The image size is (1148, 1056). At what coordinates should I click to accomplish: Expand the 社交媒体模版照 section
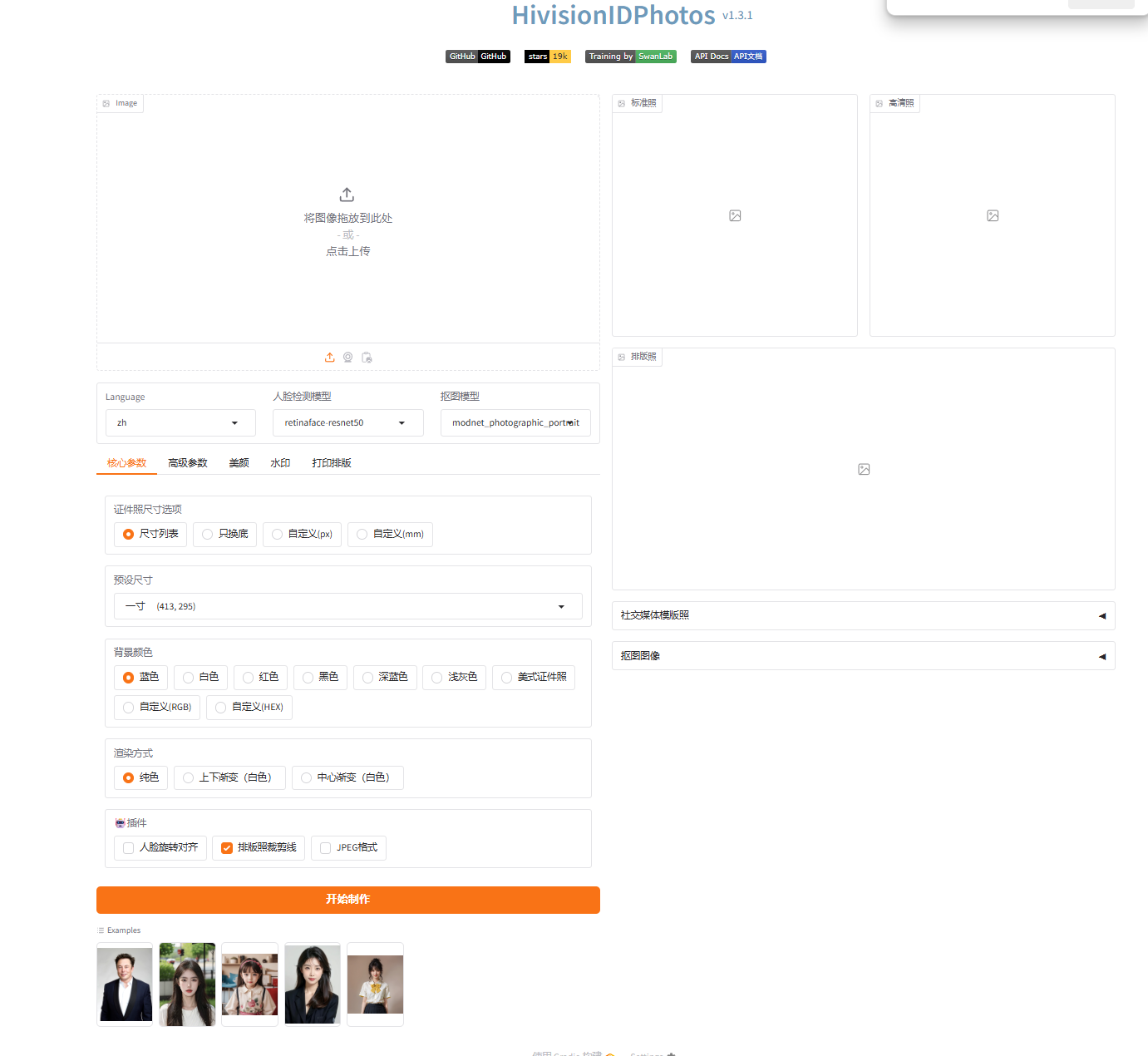point(864,616)
